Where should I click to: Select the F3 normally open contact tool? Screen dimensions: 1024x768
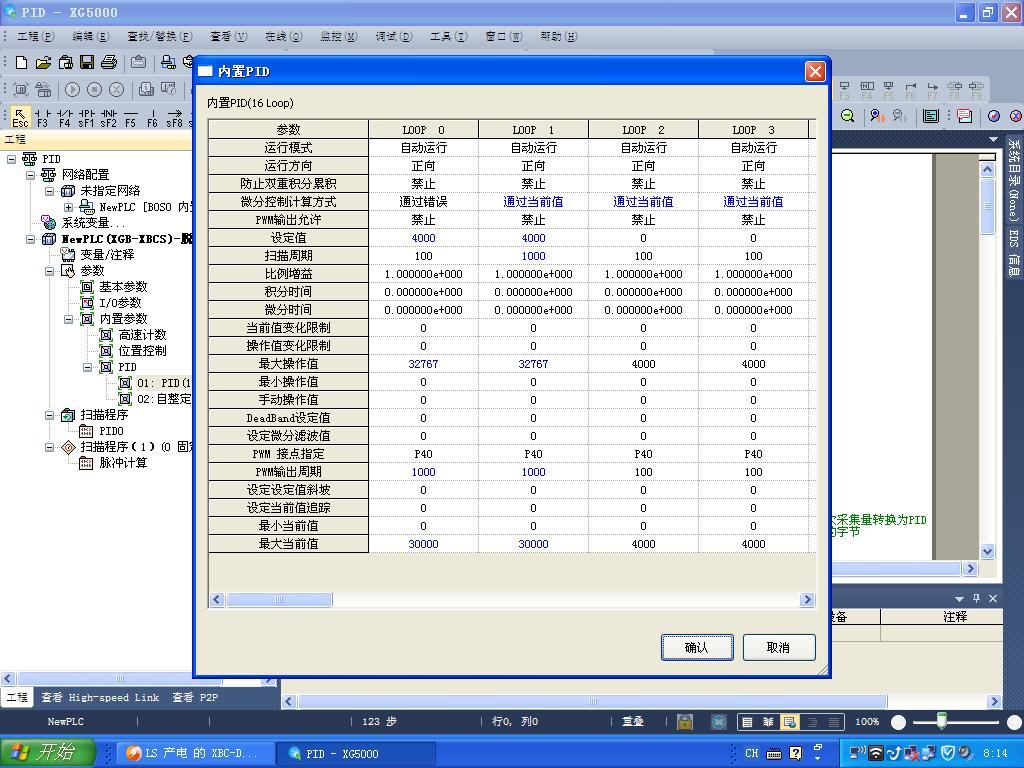(x=43, y=116)
